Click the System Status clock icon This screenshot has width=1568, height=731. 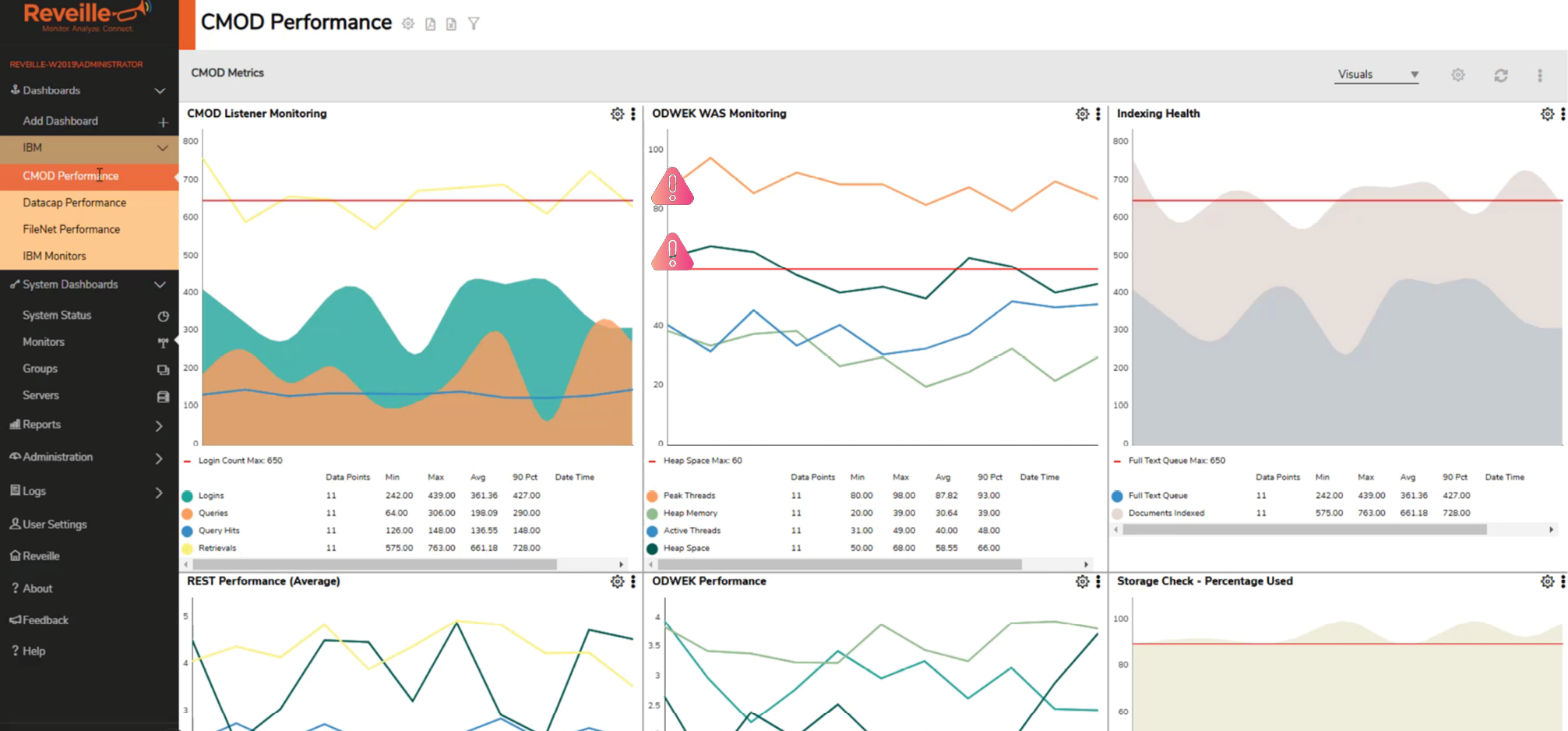pos(163,316)
